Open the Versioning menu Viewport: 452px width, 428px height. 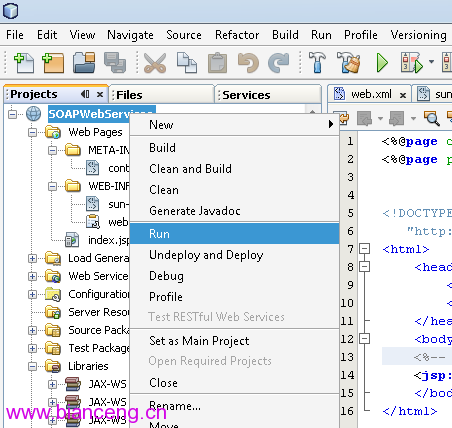click(419, 35)
